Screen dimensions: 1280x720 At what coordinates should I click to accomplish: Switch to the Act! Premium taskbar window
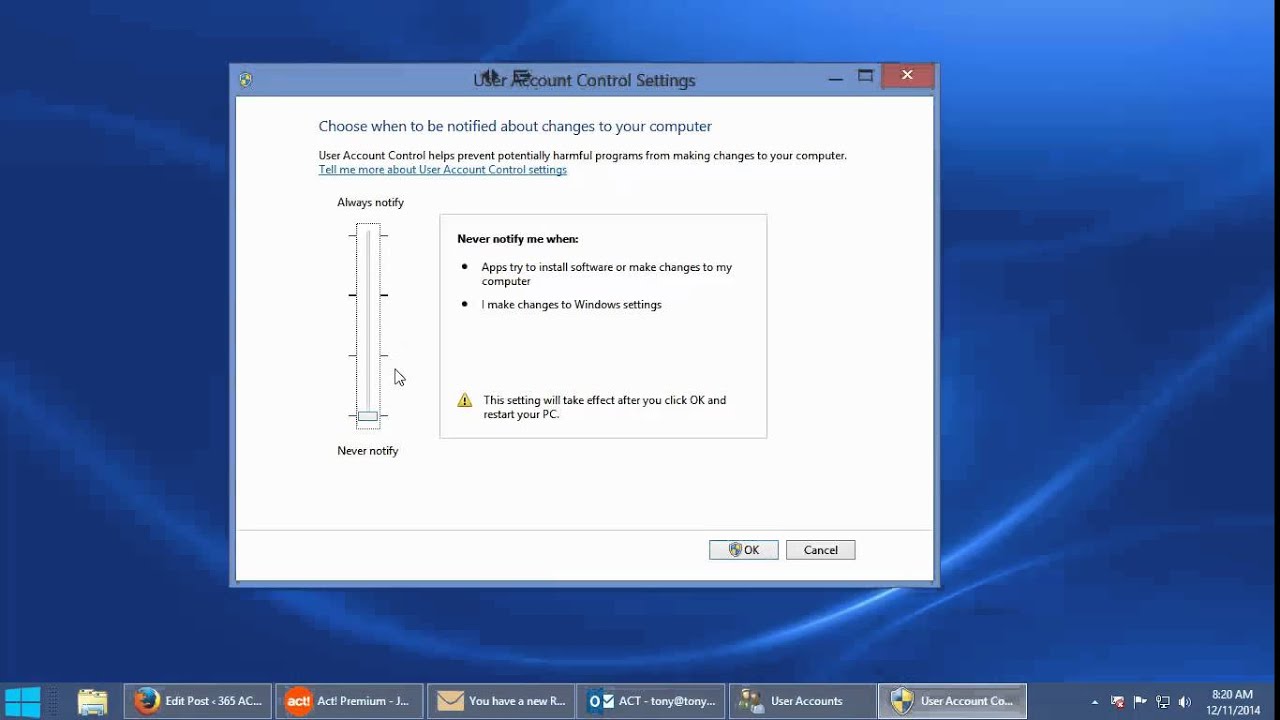[349, 701]
